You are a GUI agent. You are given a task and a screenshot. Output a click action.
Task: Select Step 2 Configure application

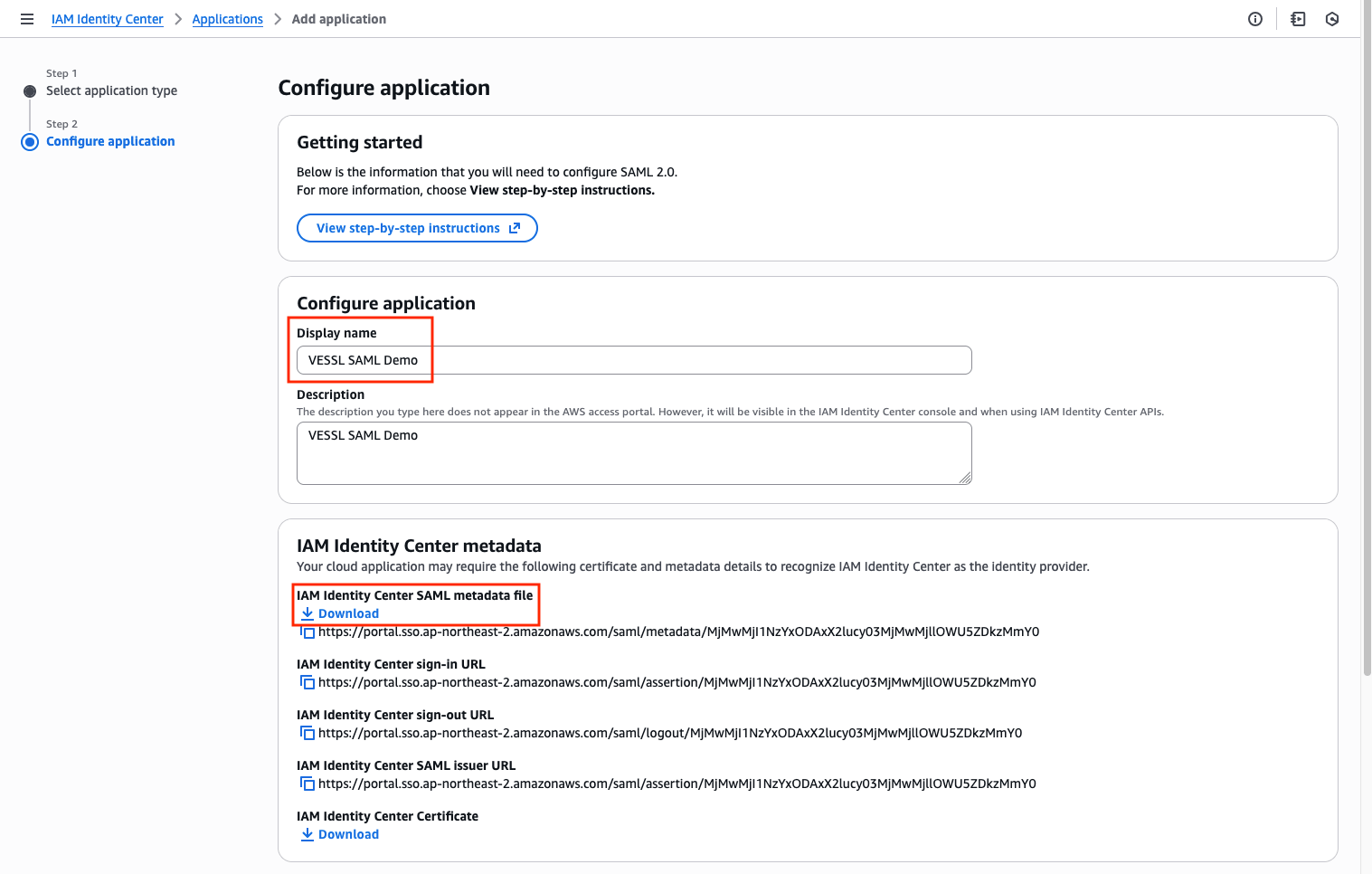coord(110,141)
